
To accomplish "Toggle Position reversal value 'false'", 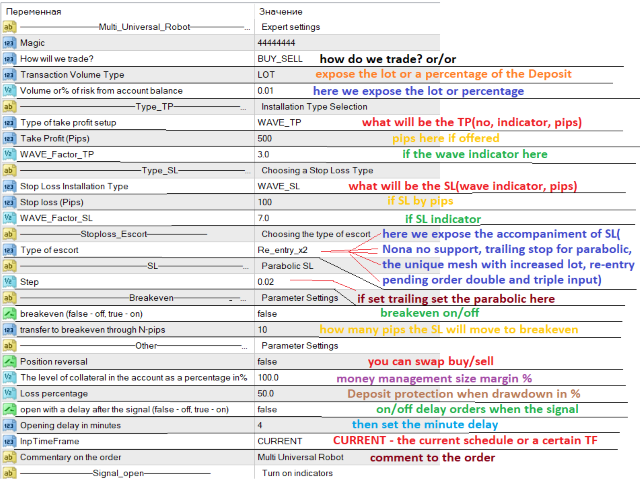I will click(267, 362).
